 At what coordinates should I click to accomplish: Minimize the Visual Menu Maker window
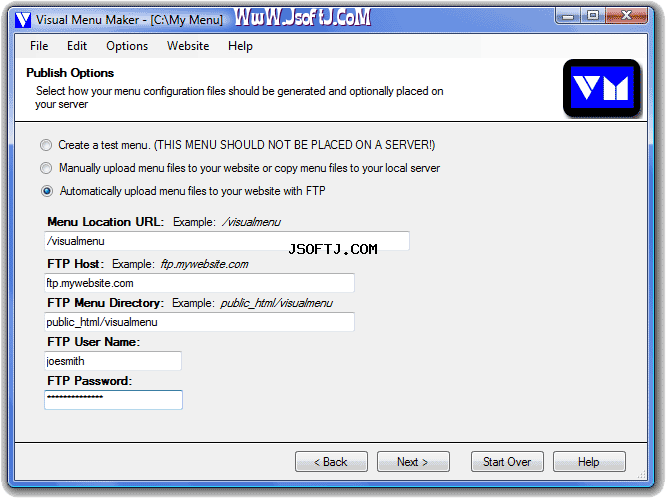(x=567, y=16)
